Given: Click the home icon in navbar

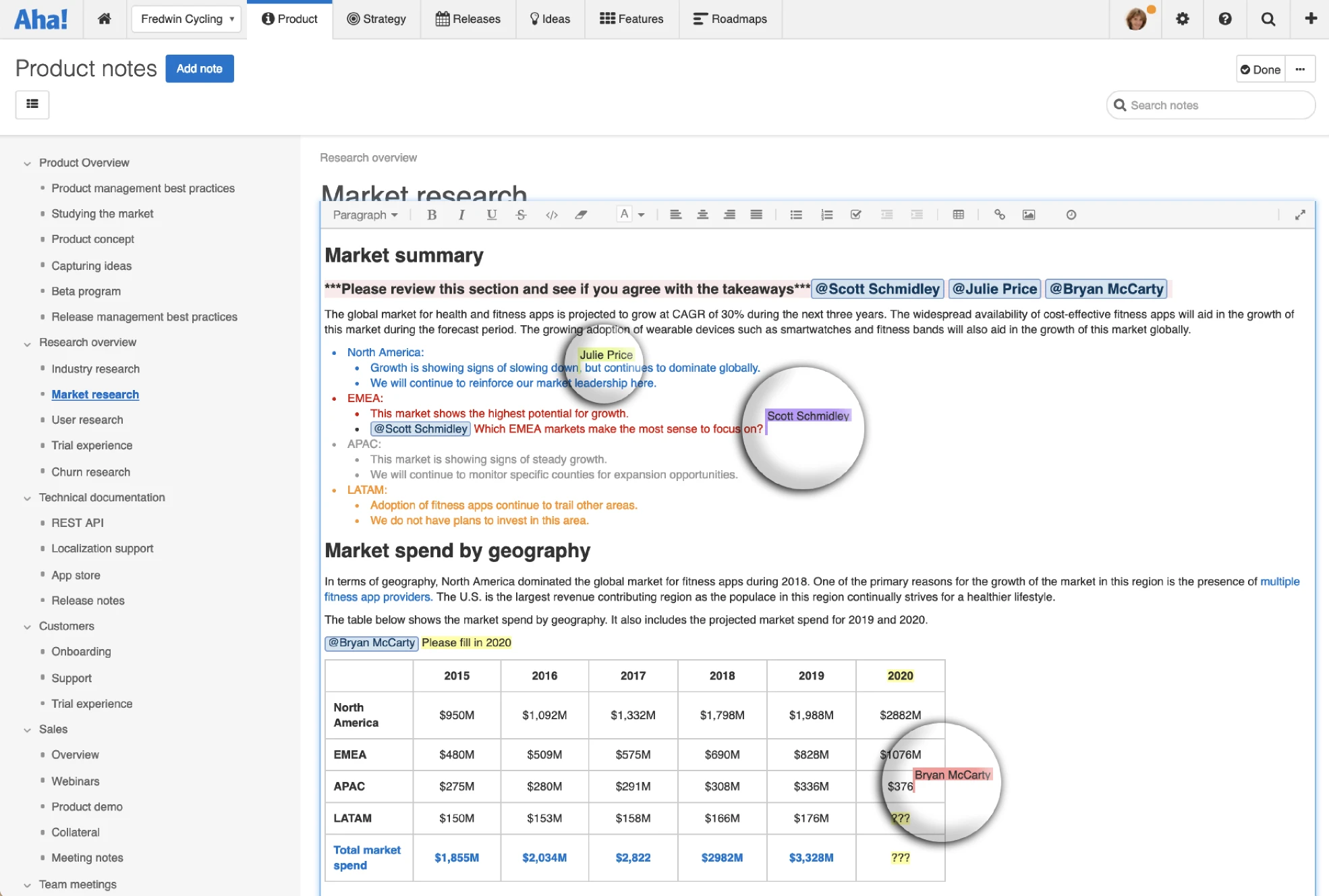Looking at the screenshot, I should point(104,19).
